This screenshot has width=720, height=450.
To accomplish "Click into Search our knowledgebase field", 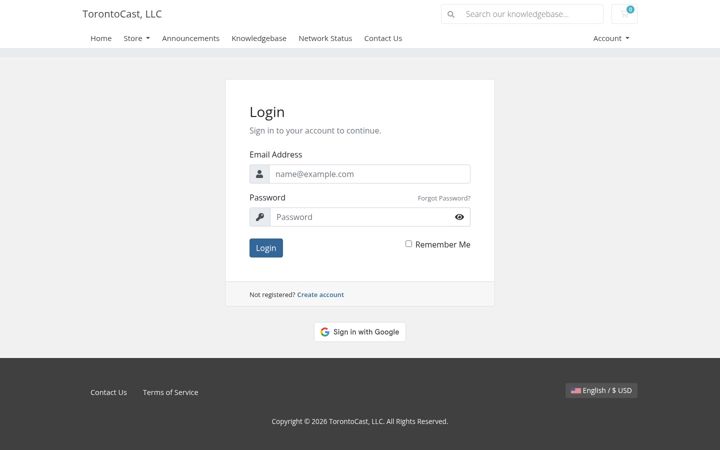I will point(532,14).
